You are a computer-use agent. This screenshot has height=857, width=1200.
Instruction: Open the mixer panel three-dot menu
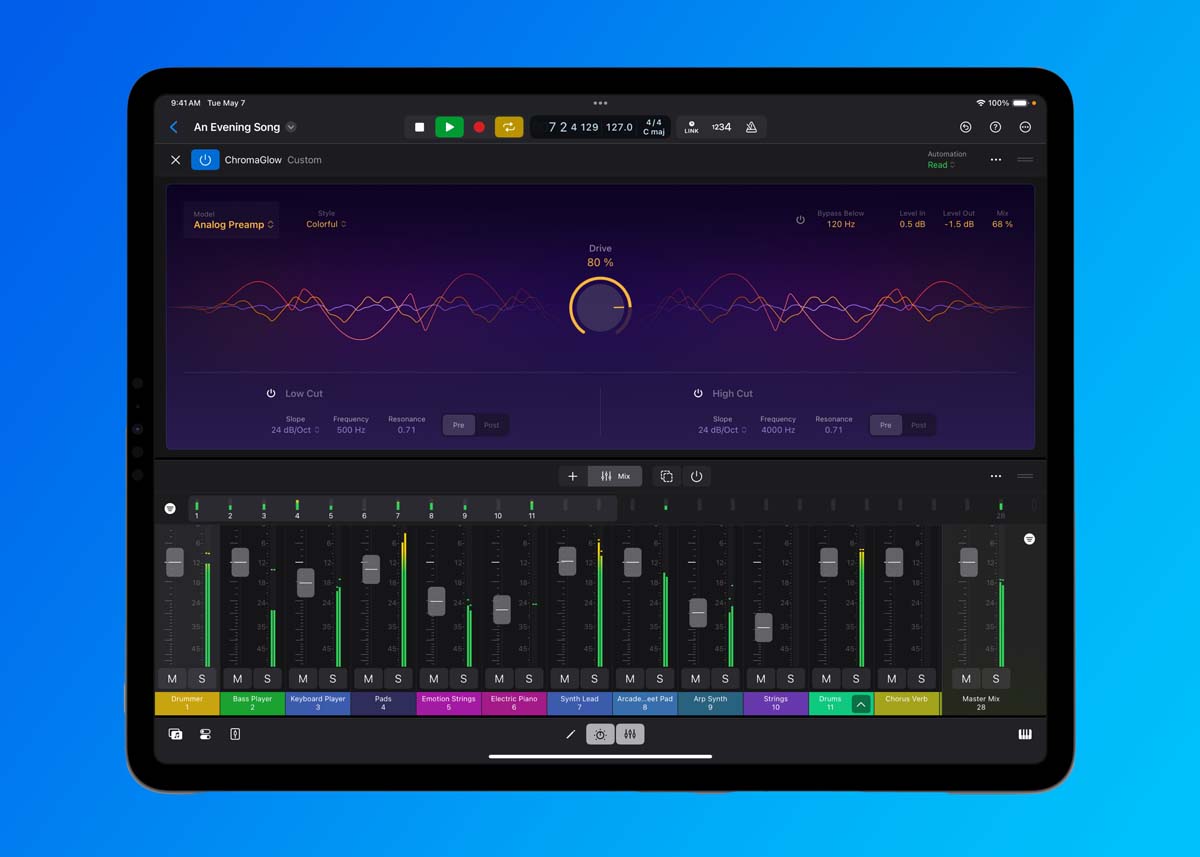(995, 476)
